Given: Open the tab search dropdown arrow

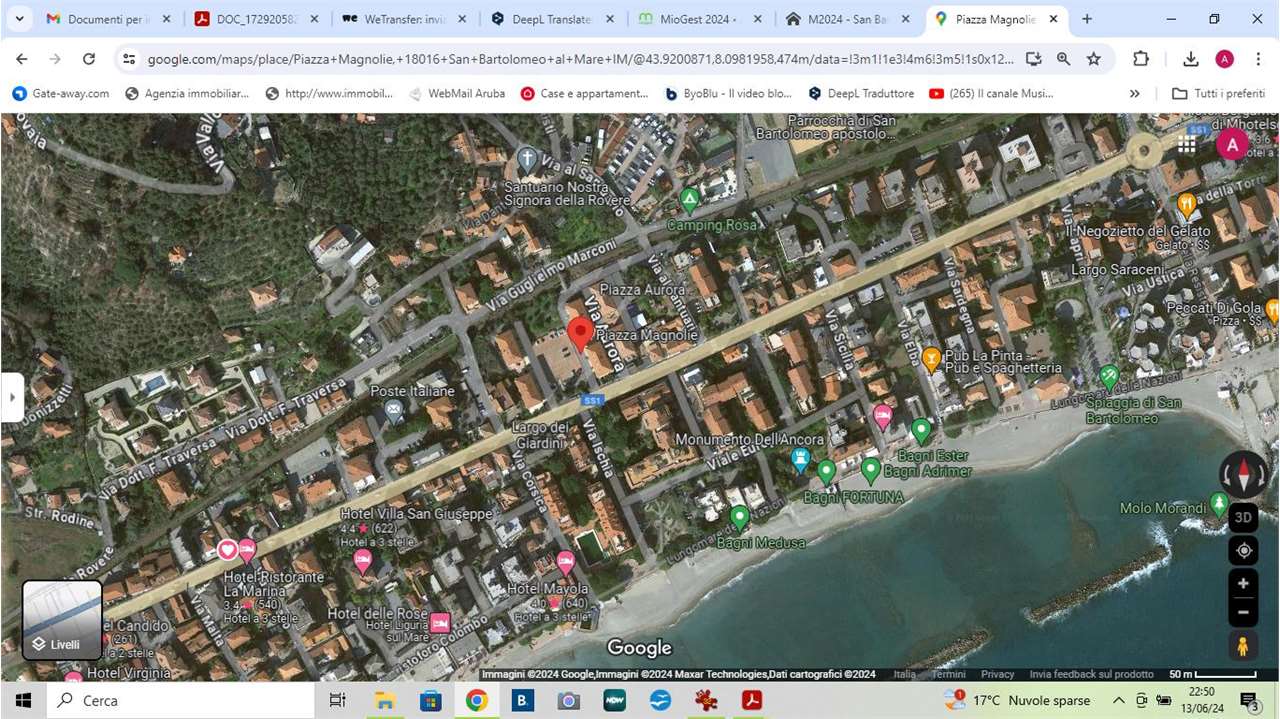Looking at the screenshot, I should click(19, 19).
